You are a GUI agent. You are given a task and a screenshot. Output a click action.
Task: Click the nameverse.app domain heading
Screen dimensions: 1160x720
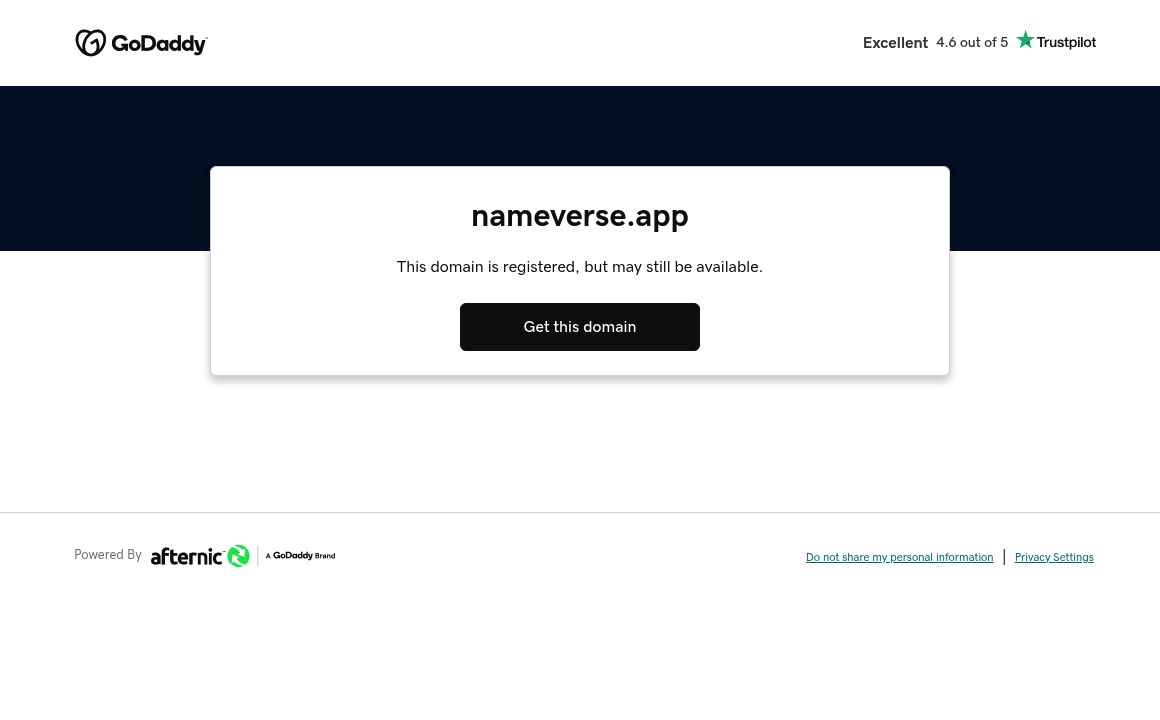(x=580, y=216)
